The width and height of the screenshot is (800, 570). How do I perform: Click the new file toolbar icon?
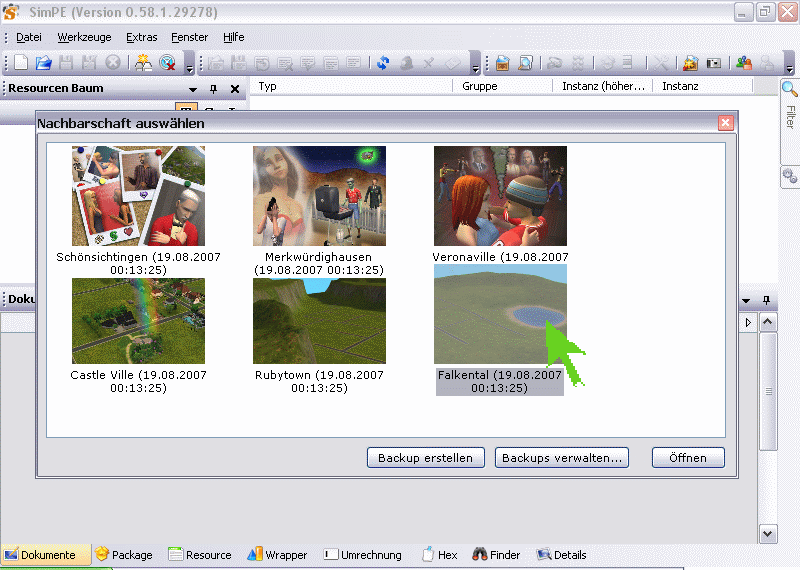[21, 63]
